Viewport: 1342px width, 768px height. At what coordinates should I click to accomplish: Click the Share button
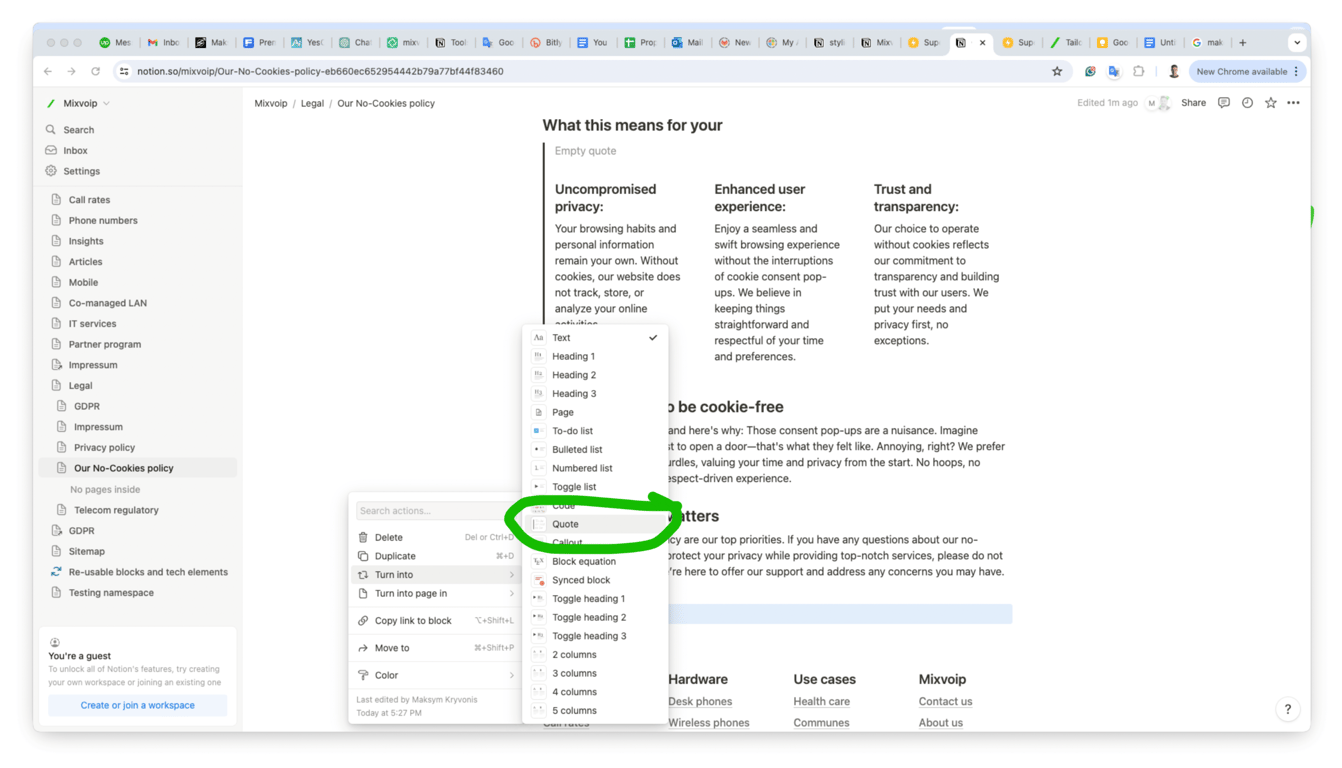coord(1193,103)
